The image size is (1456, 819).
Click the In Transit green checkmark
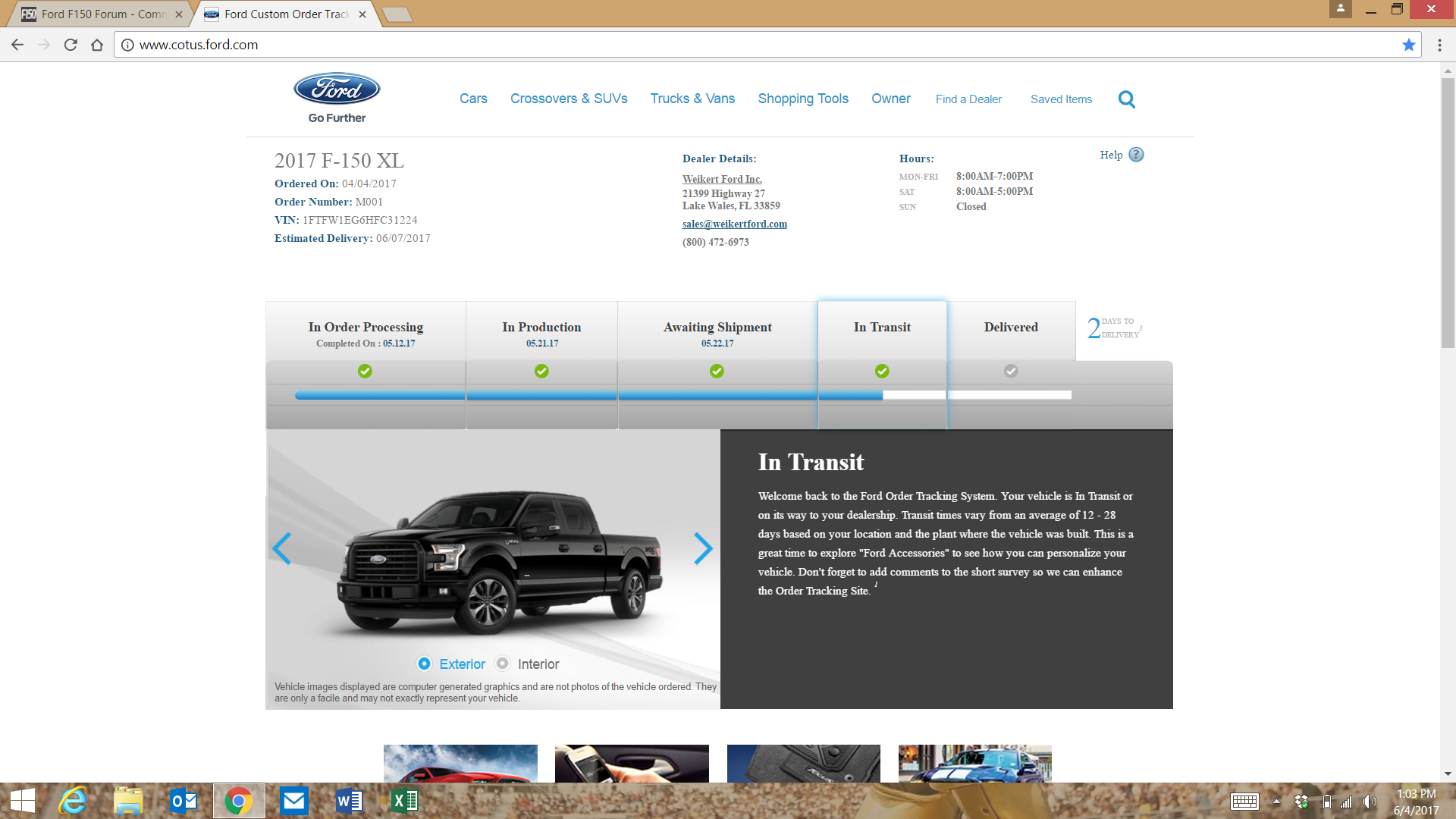pyautogui.click(x=882, y=371)
